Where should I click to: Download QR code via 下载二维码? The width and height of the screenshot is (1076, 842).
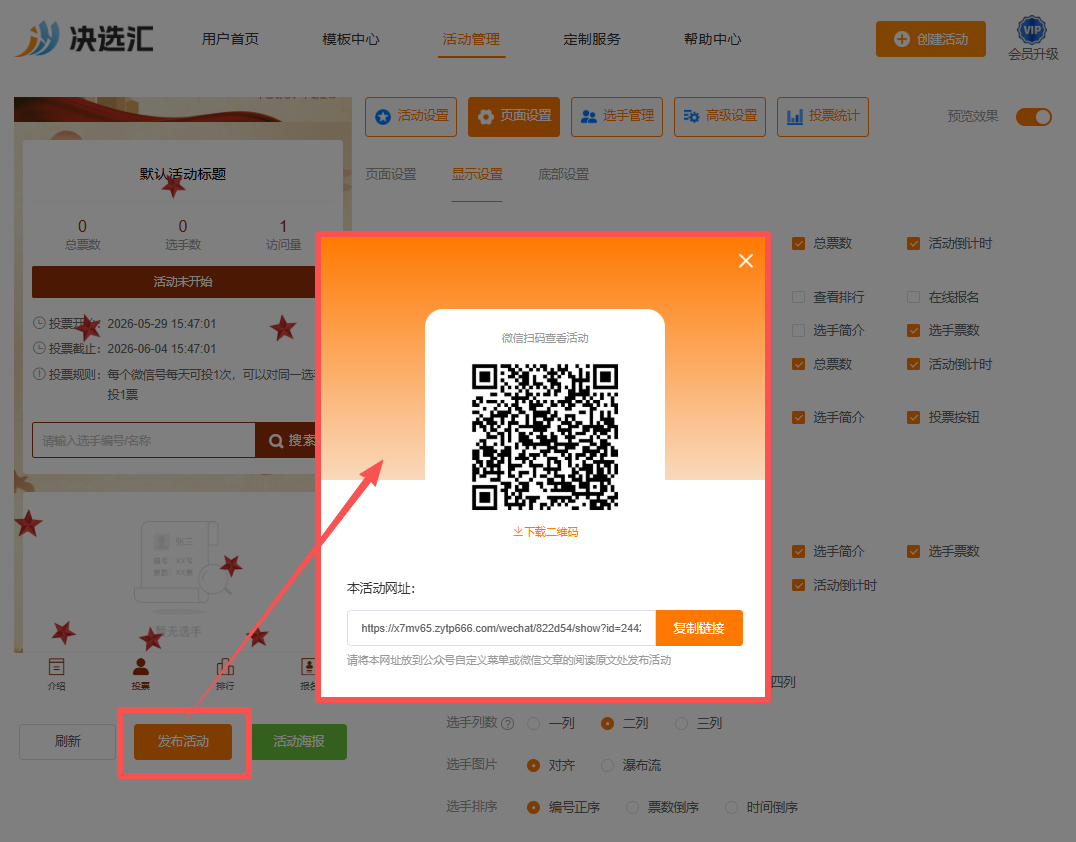(545, 532)
